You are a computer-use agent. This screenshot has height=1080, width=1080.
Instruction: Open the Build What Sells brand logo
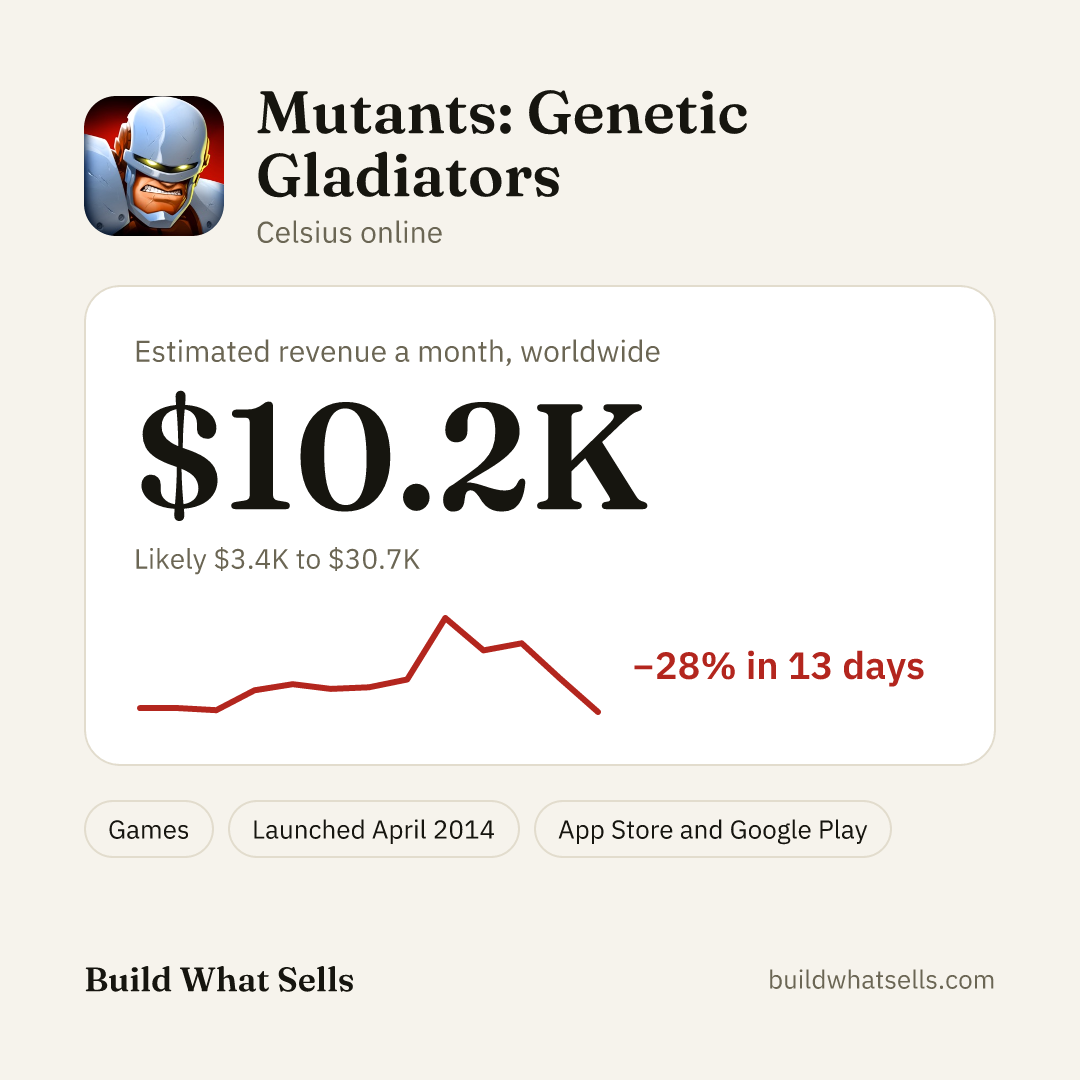coord(219,979)
